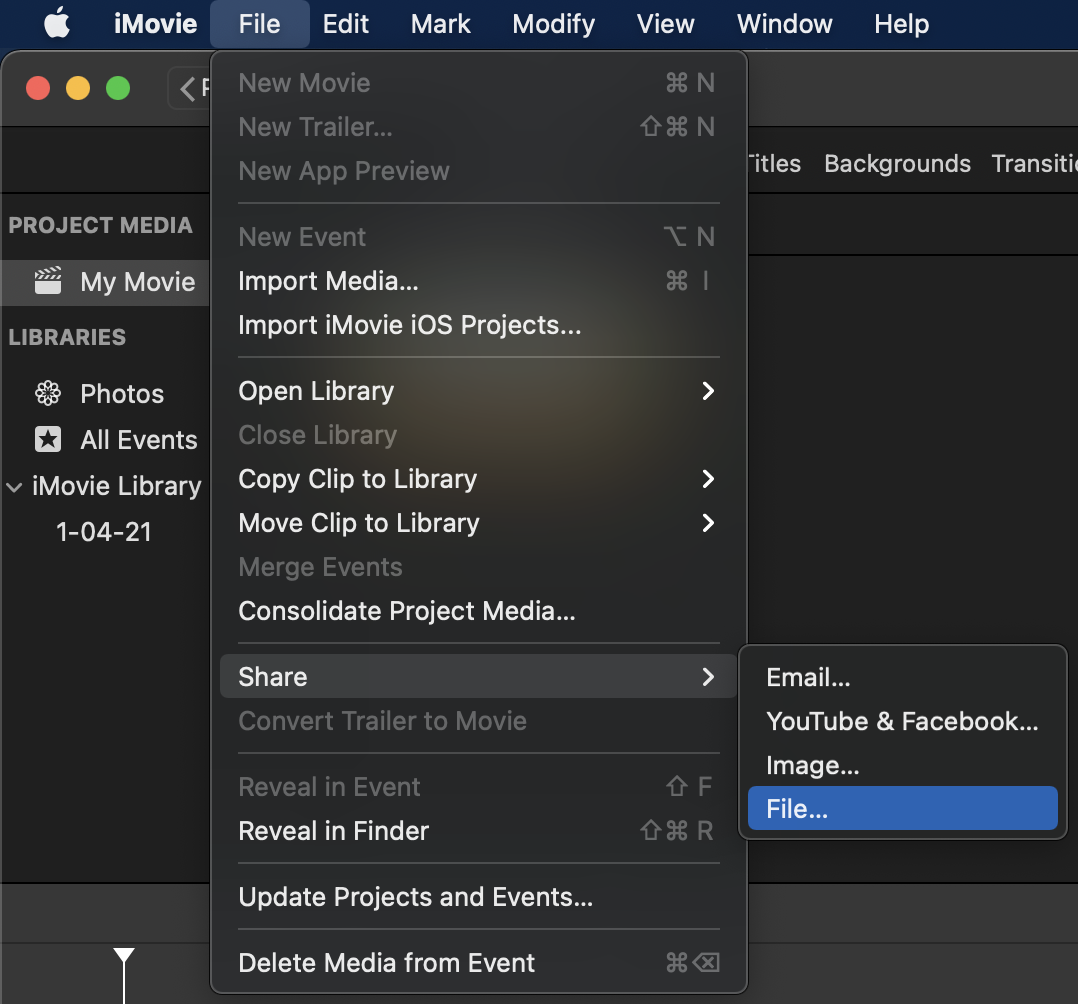Open the Help menu
This screenshot has width=1078, height=1004.
(x=901, y=24)
